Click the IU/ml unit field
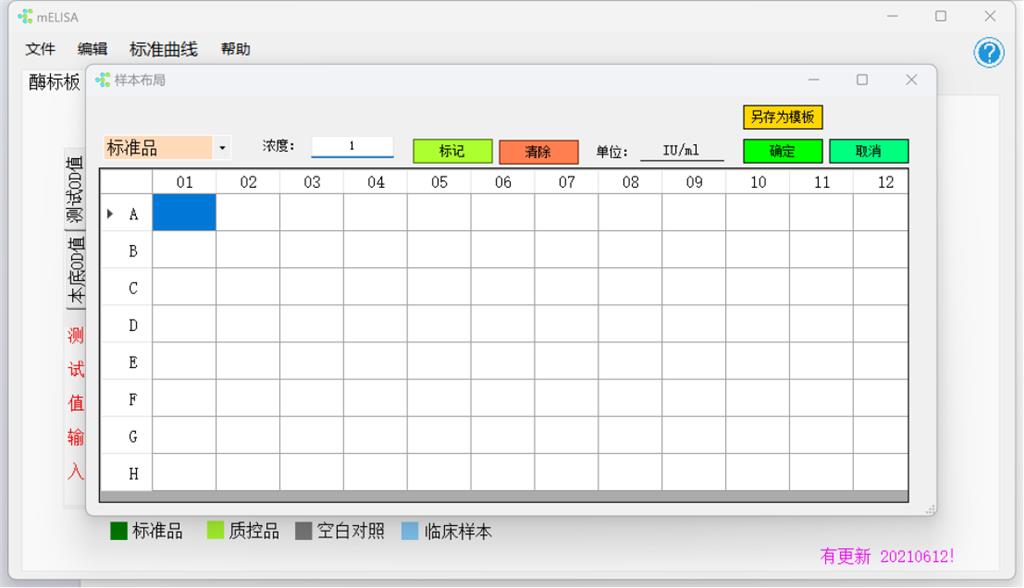Image resolution: width=1024 pixels, height=588 pixels. coord(681,151)
